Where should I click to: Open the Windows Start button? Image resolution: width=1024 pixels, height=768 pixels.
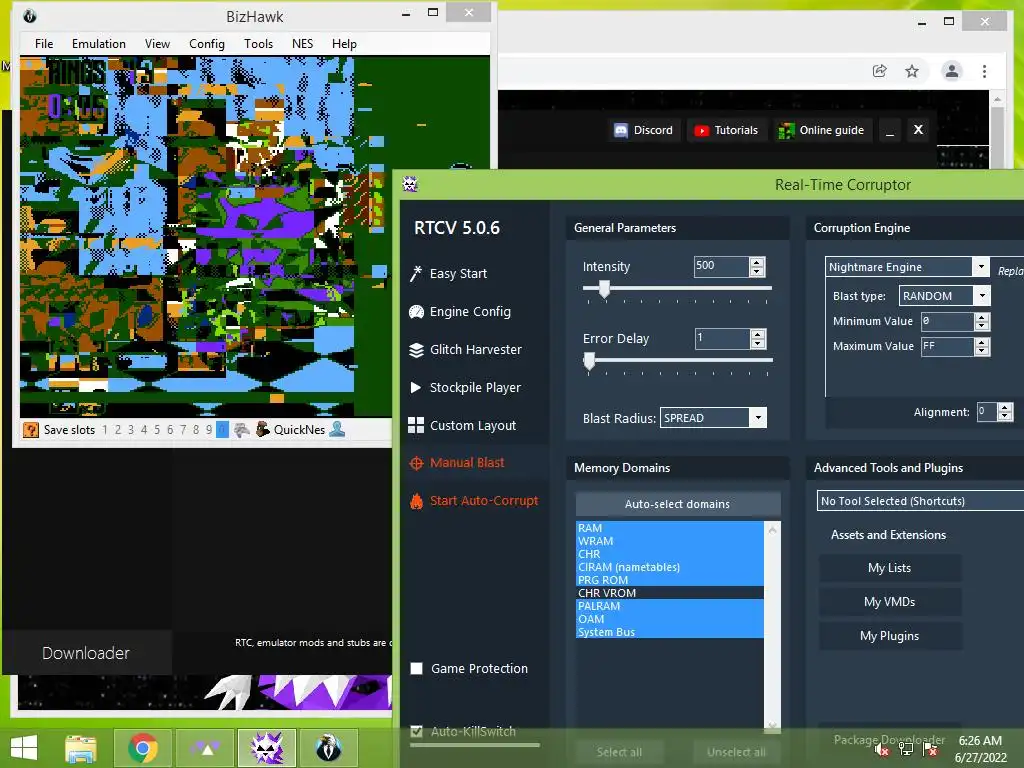click(24, 747)
